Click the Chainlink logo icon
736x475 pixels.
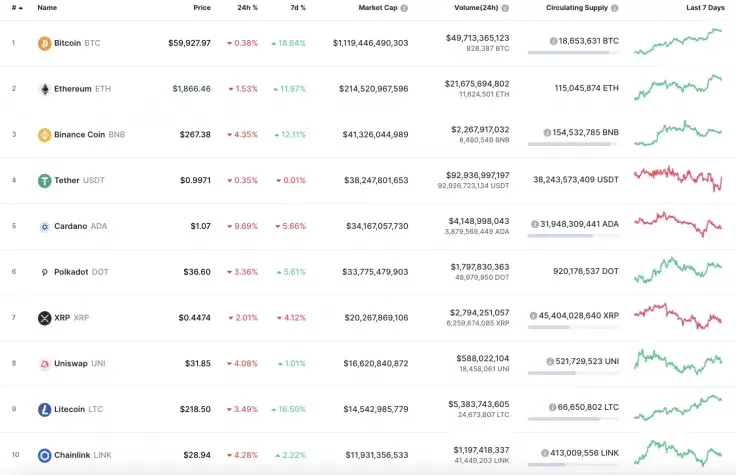coord(44,455)
